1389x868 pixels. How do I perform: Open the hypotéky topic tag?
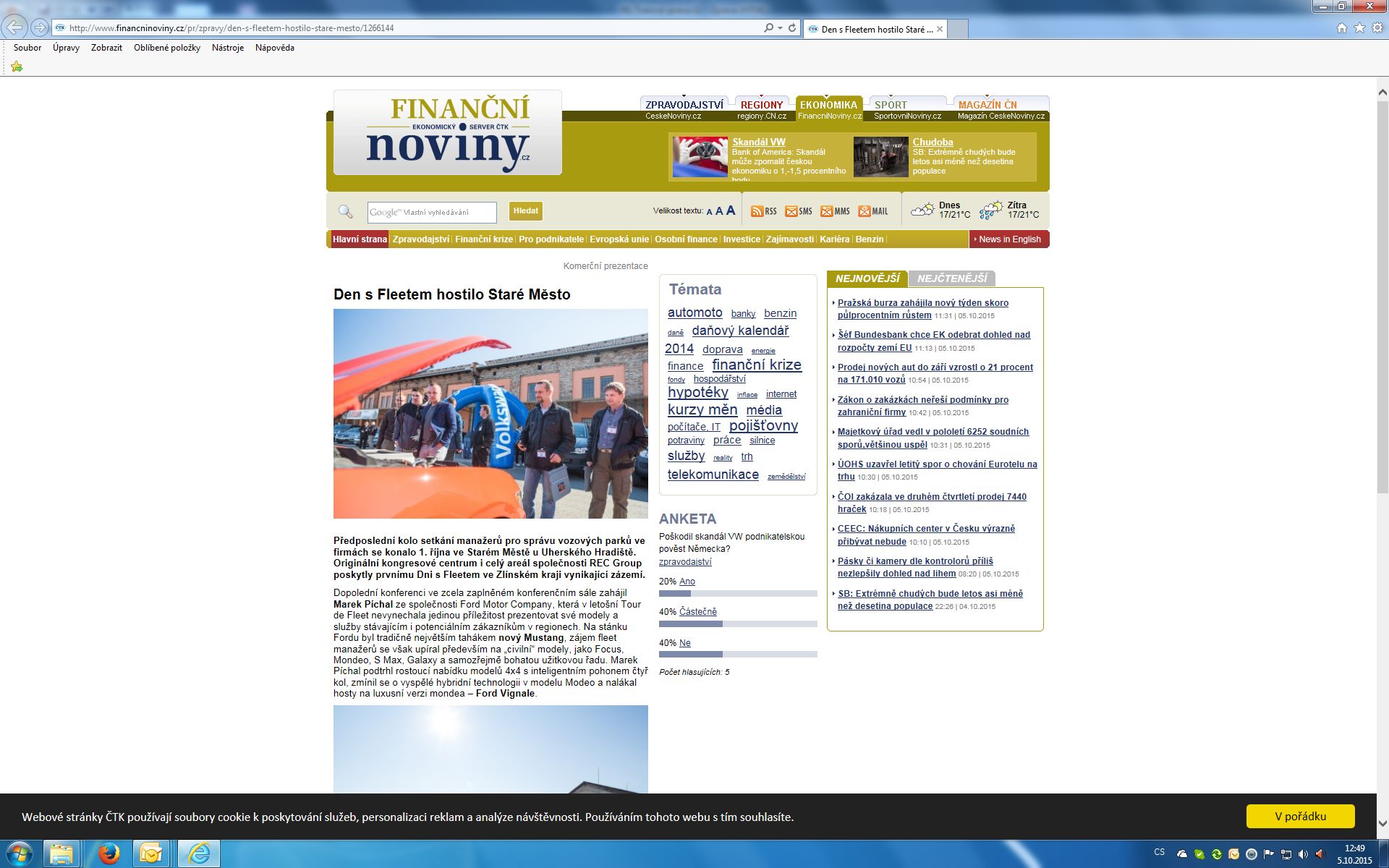[697, 392]
